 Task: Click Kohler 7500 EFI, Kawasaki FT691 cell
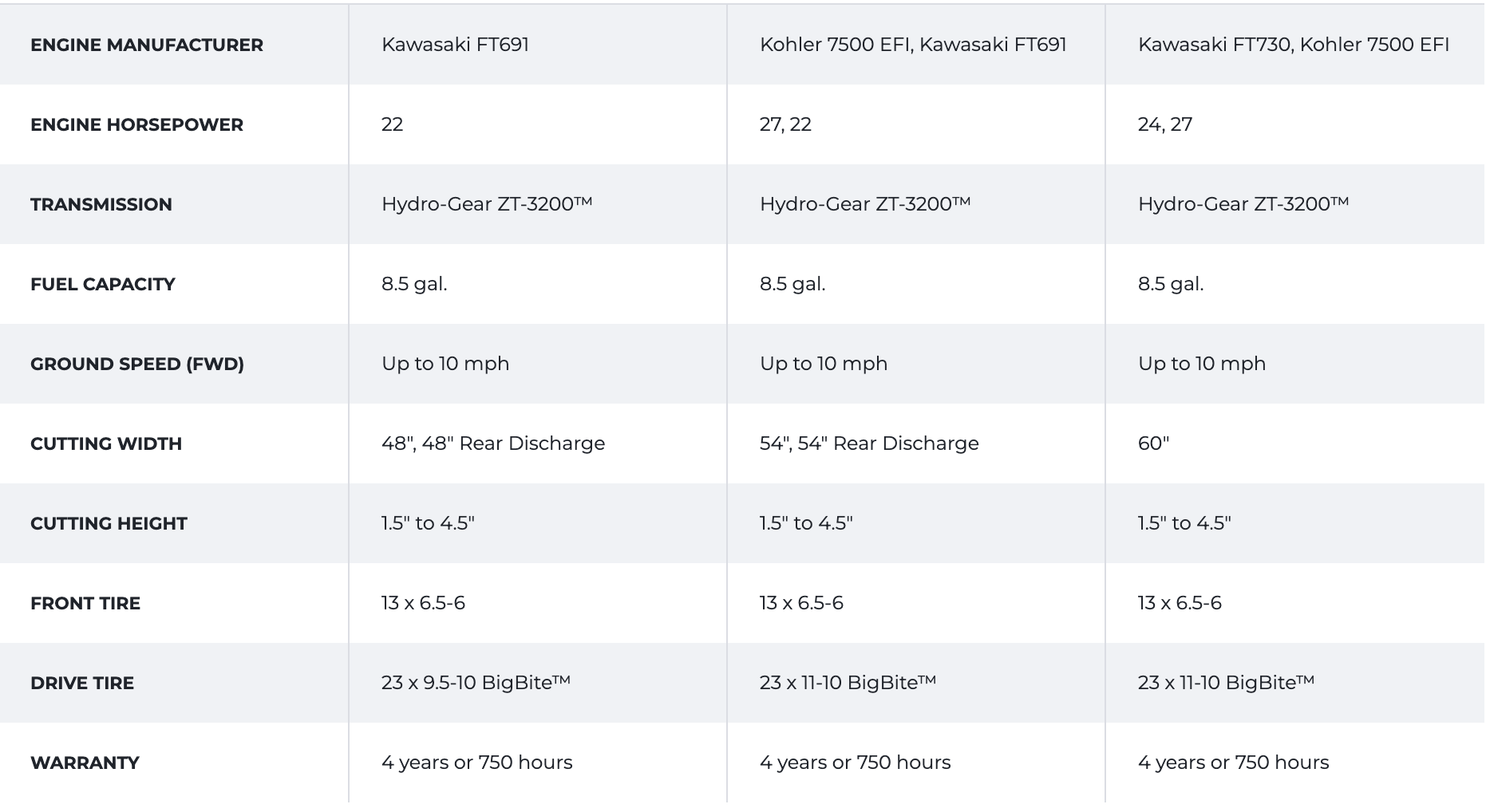(913, 45)
